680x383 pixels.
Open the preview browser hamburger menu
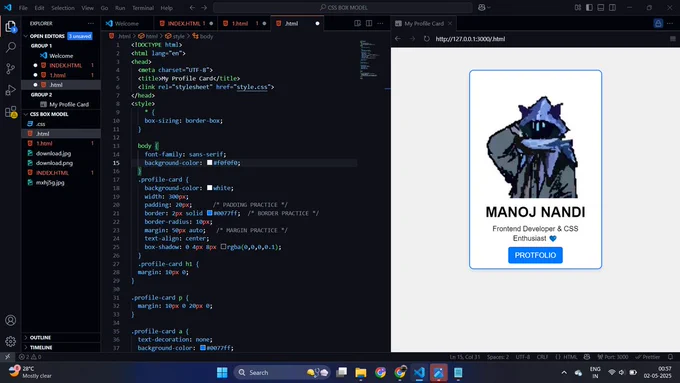(673, 39)
